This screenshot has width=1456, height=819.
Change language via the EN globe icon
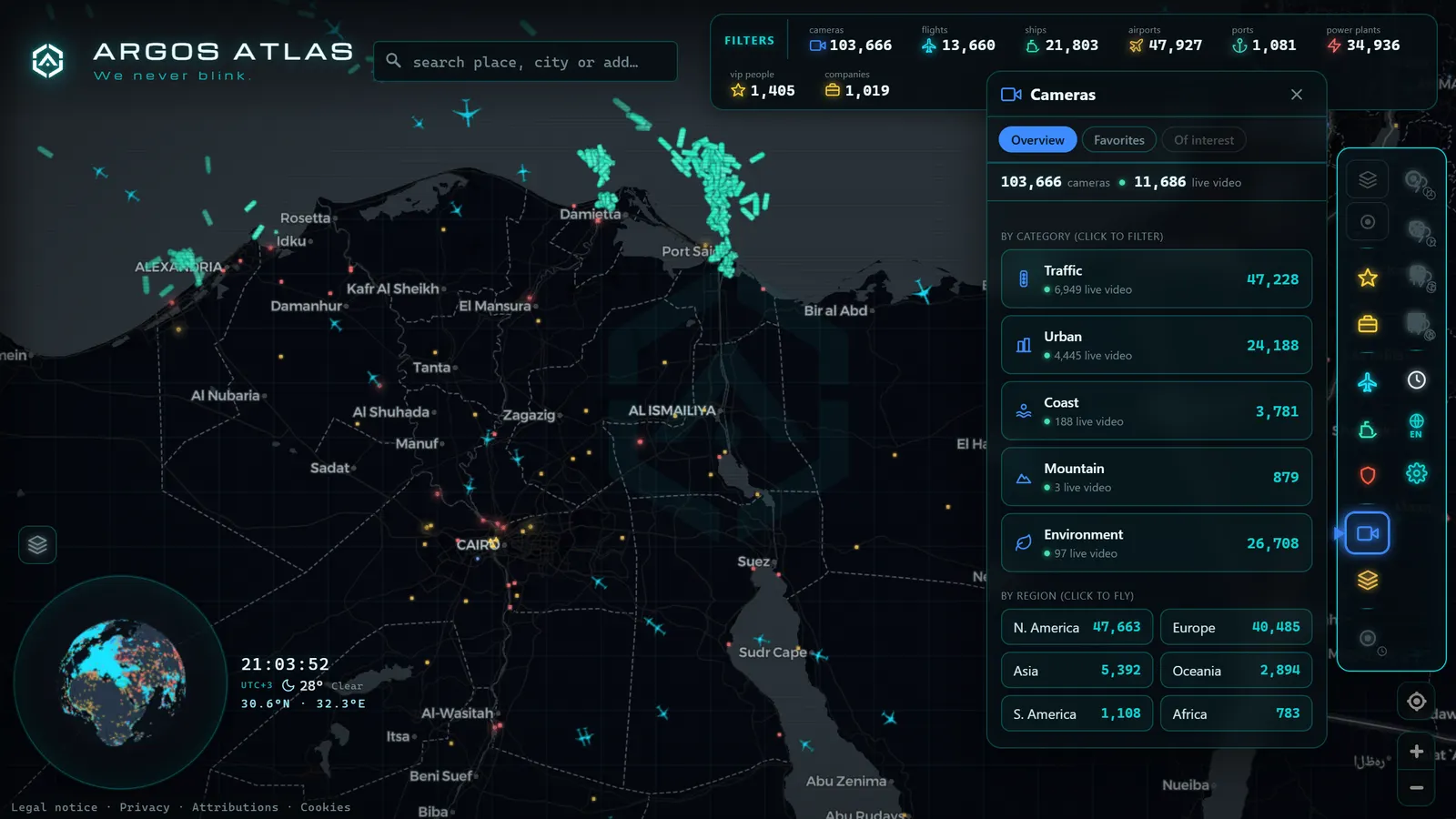pyautogui.click(x=1417, y=426)
